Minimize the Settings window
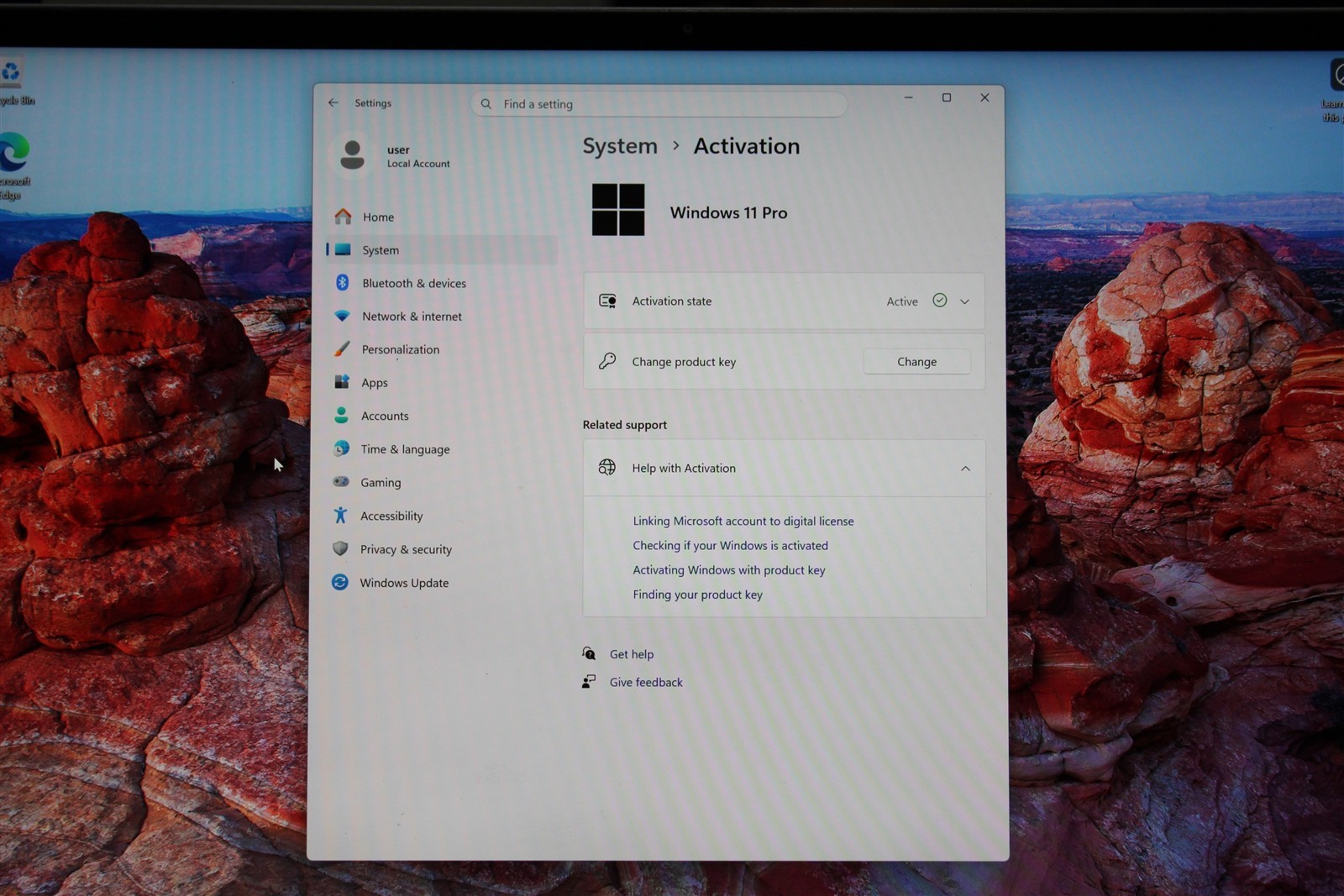Image resolution: width=1344 pixels, height=896 pixels. (908, 97)
